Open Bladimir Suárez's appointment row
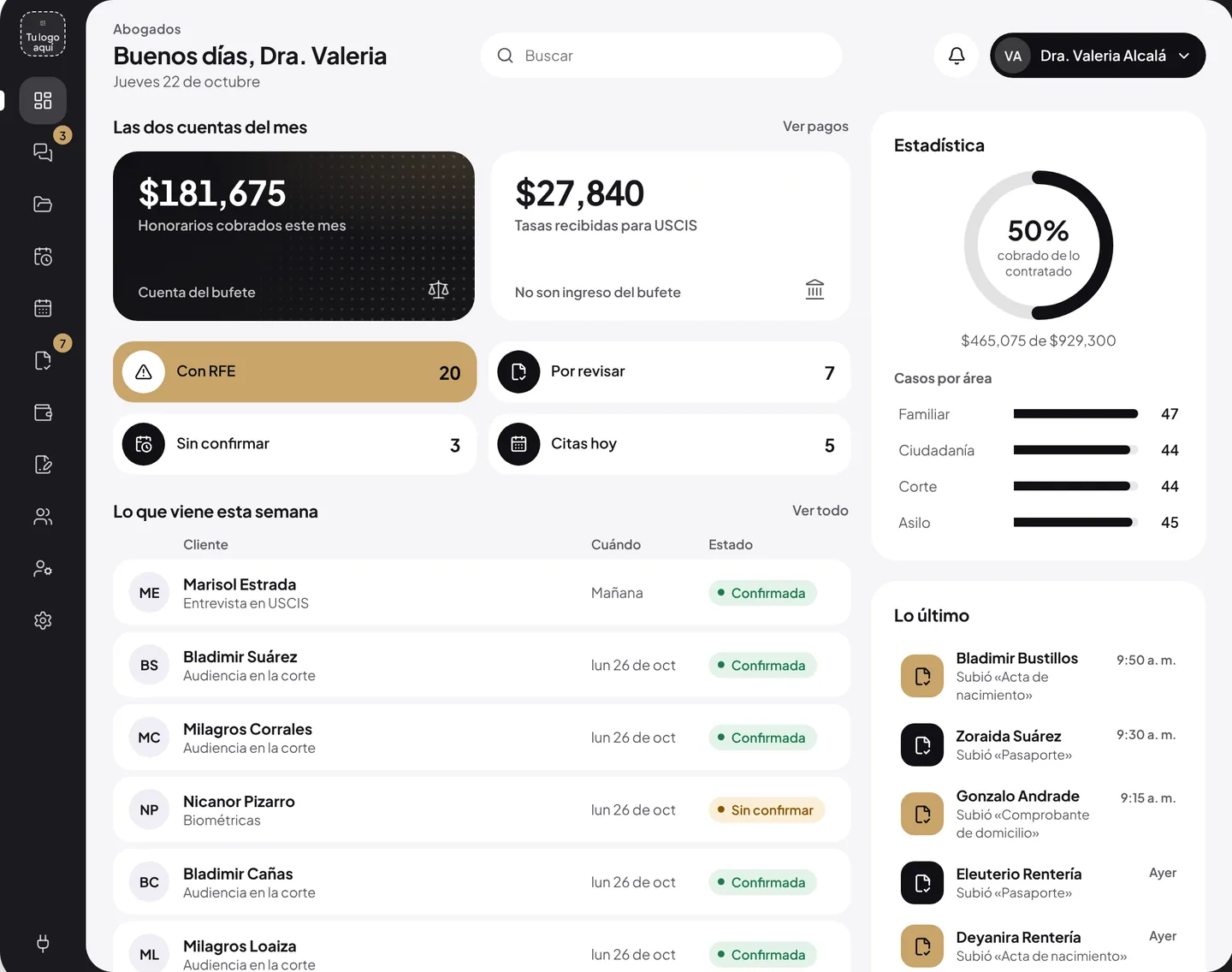Screen dimensions: 1232x972 click(x=482, y=666)
